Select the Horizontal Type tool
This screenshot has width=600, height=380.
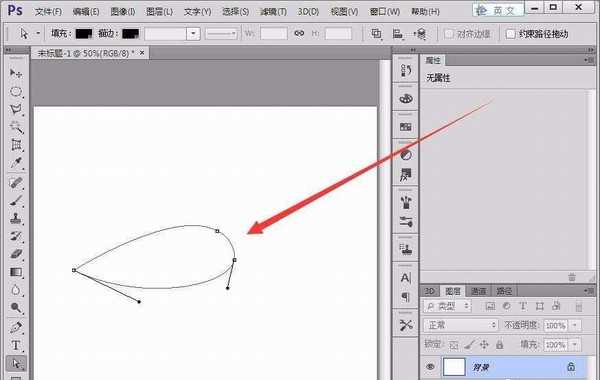[16, 345]
